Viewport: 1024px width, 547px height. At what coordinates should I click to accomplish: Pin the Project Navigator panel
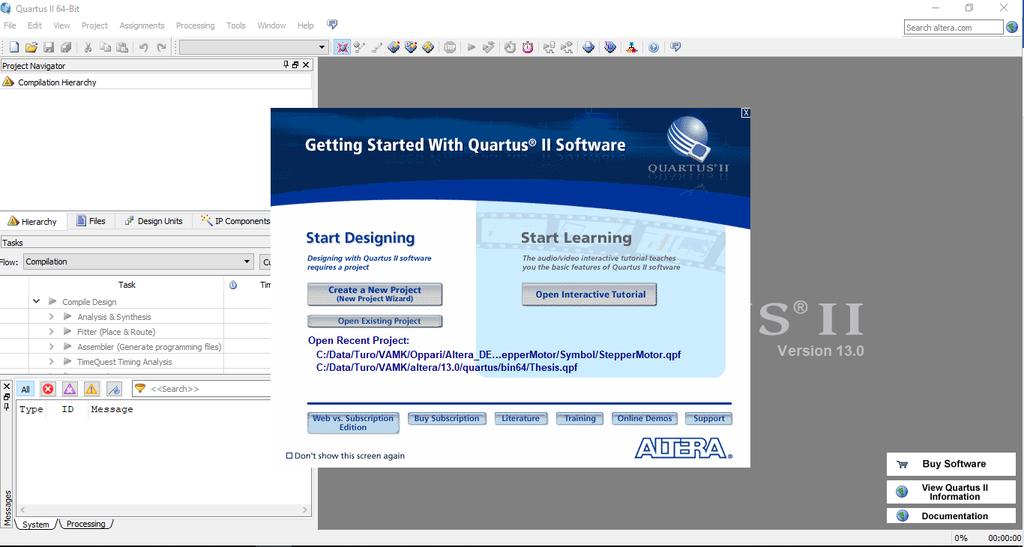[x=286, y=65]
